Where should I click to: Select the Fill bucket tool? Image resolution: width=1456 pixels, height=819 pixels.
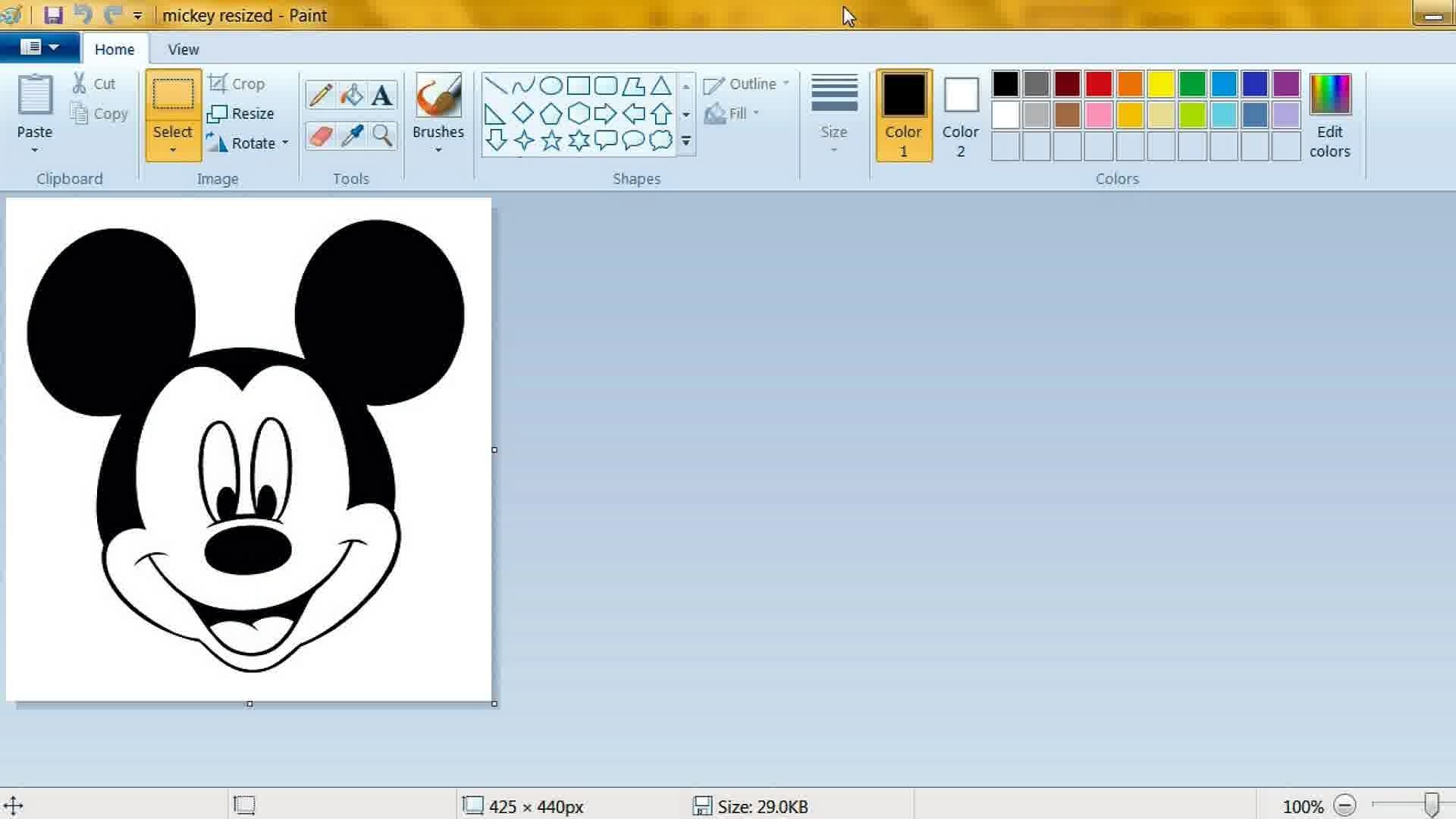point(351,94)
